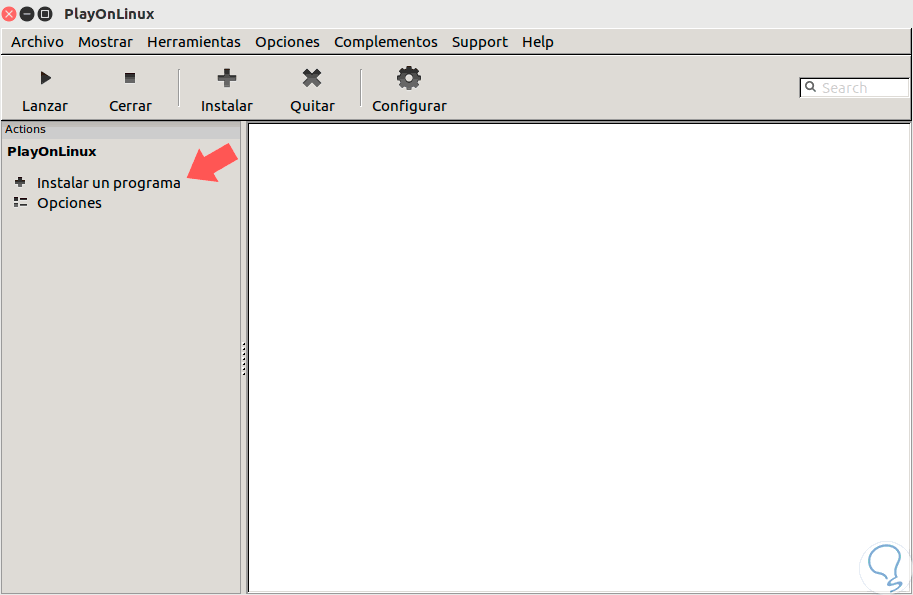Open Configurar gear icon
913x595 pixels.
point(409,78)
